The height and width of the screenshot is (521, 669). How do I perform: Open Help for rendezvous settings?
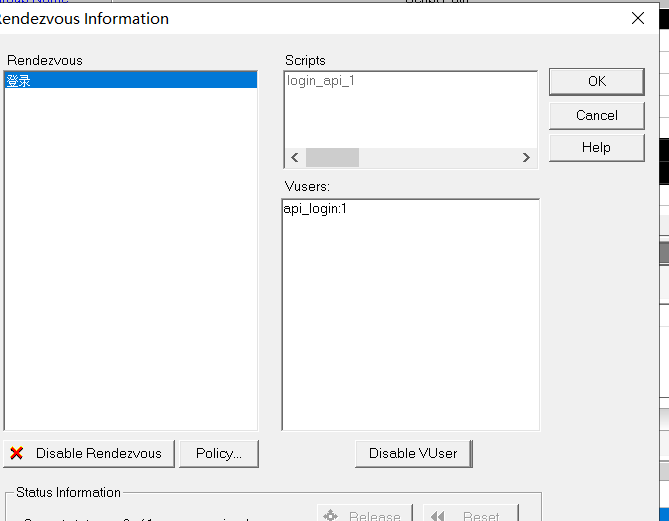pos(596,147)
